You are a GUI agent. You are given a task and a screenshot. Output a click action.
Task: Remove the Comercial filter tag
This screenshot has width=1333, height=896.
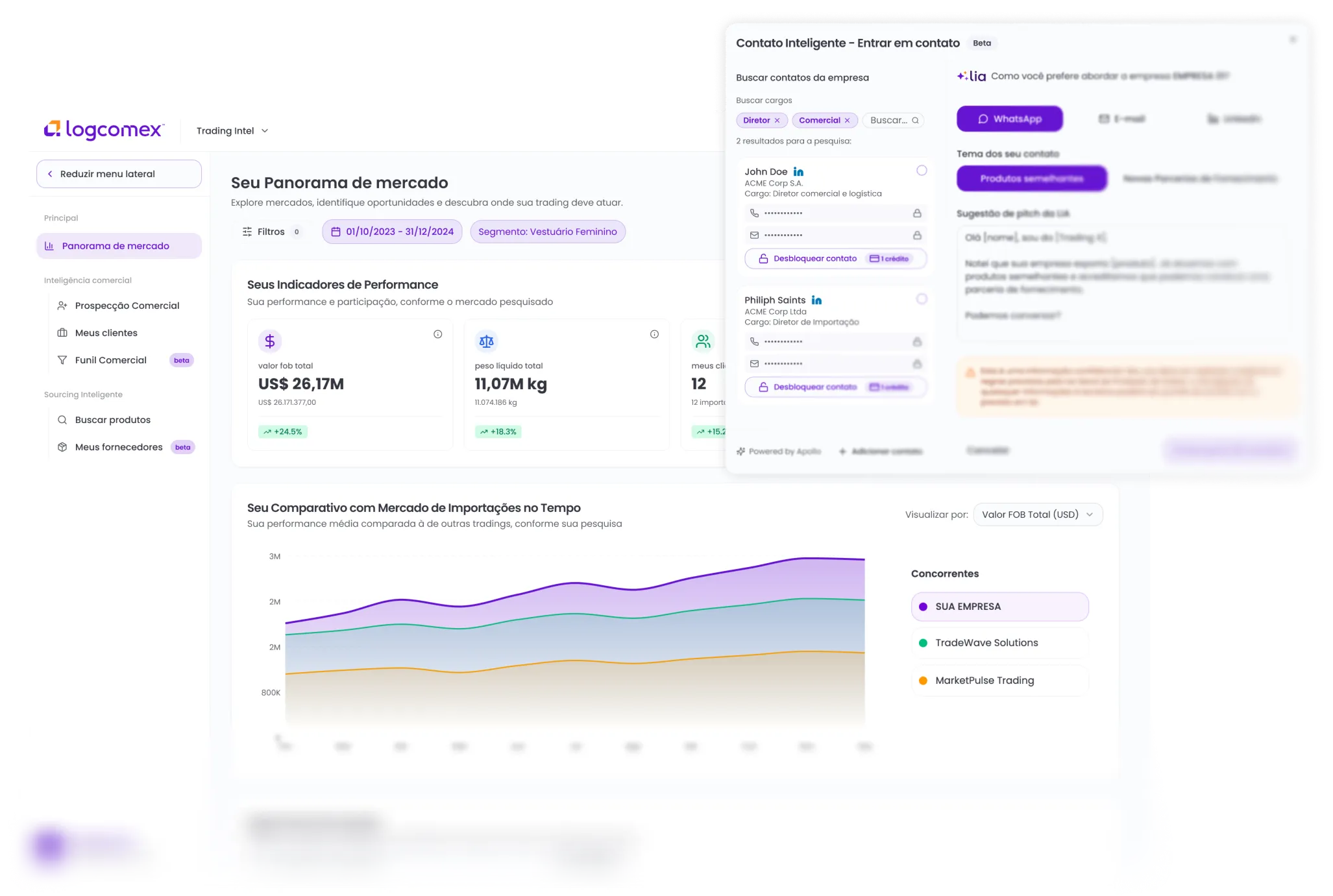pyautogui.click(x=847, y=121)
